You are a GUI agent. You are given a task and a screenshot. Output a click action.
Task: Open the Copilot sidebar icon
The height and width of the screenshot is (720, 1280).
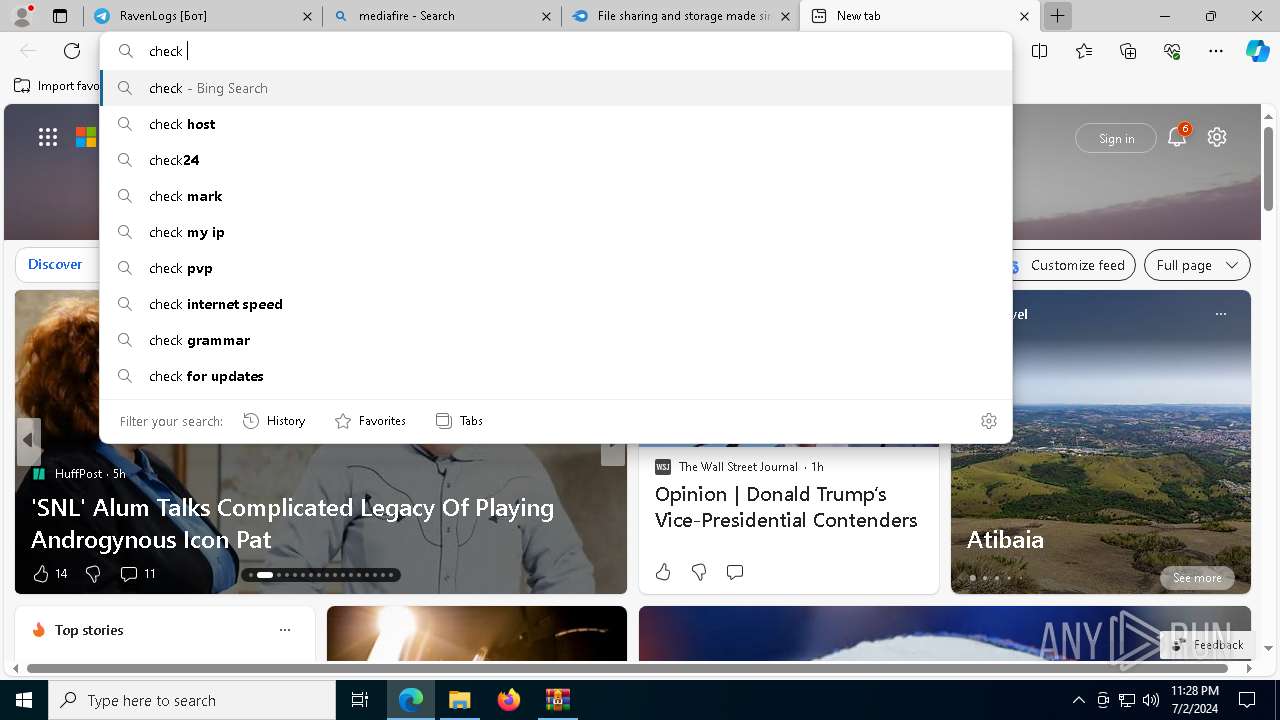pos(1258,51)
